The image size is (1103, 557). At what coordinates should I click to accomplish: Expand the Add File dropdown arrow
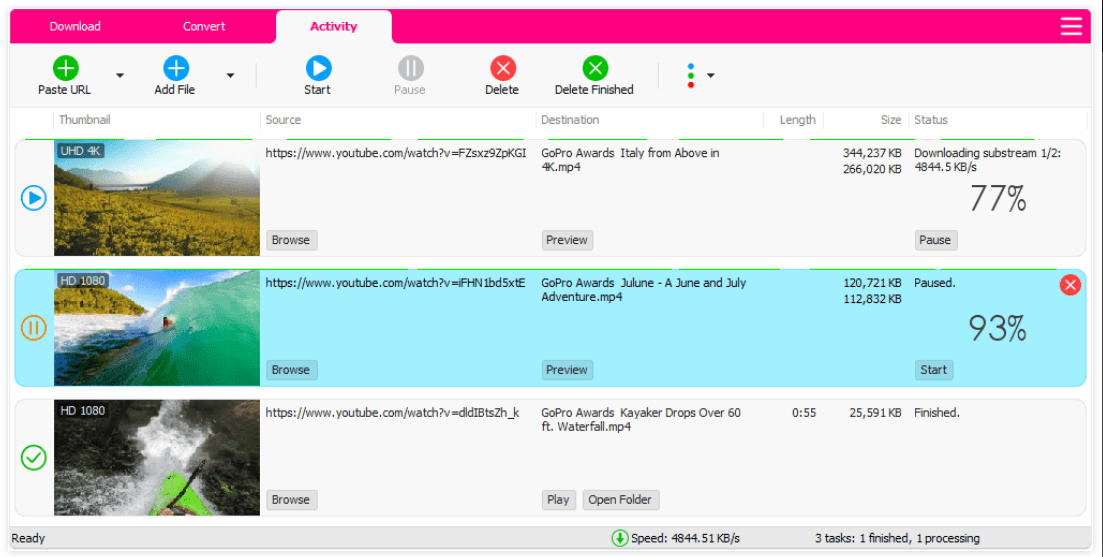(x=230, y=75)
